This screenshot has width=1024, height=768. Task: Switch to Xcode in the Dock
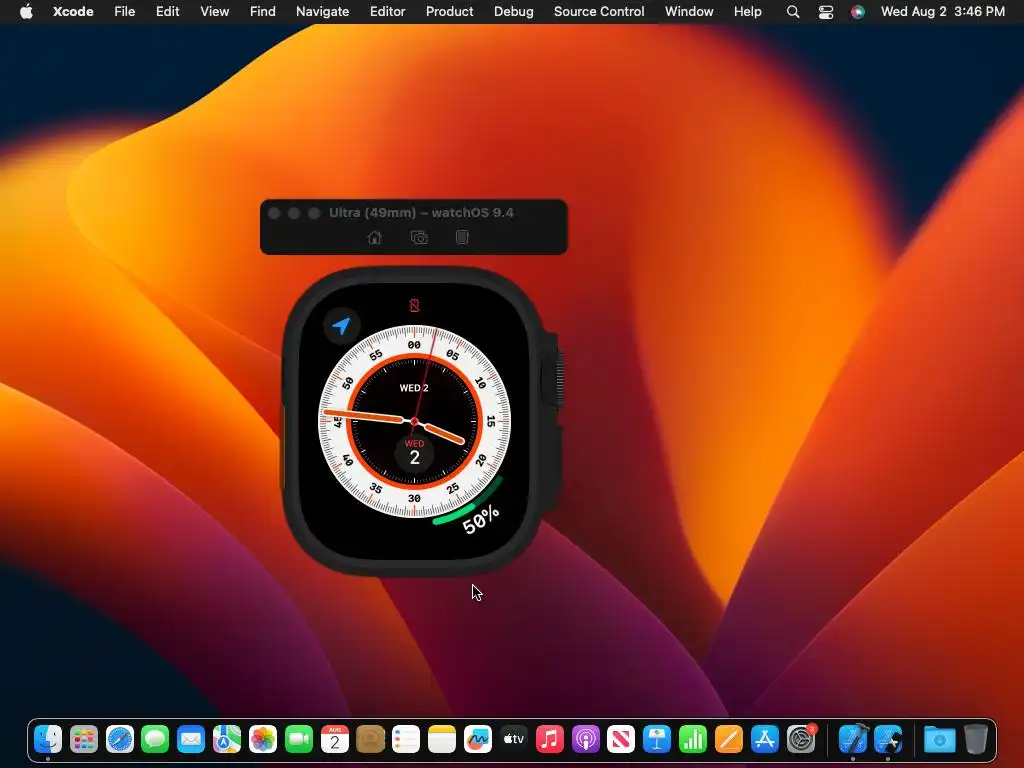(x=853, y=739)
